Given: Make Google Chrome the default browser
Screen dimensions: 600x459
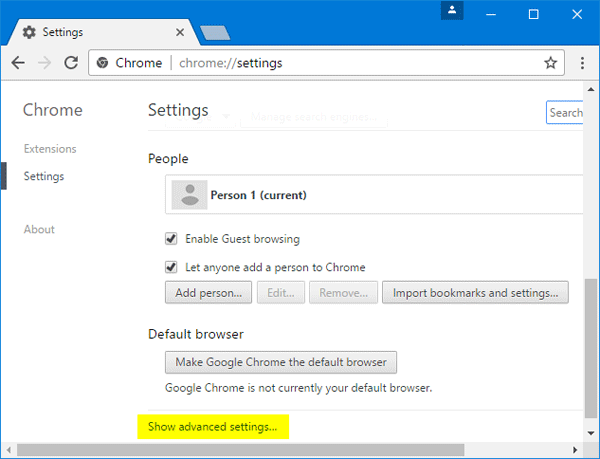Looking at the screenshot, I should [281, 361].
